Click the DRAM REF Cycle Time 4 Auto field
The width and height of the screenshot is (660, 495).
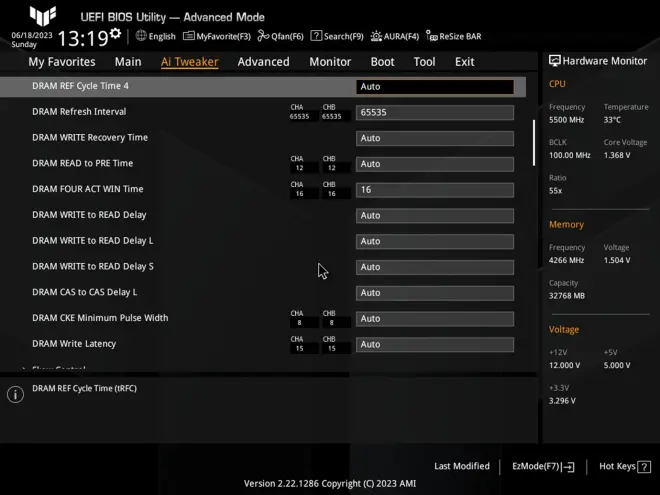435,86
